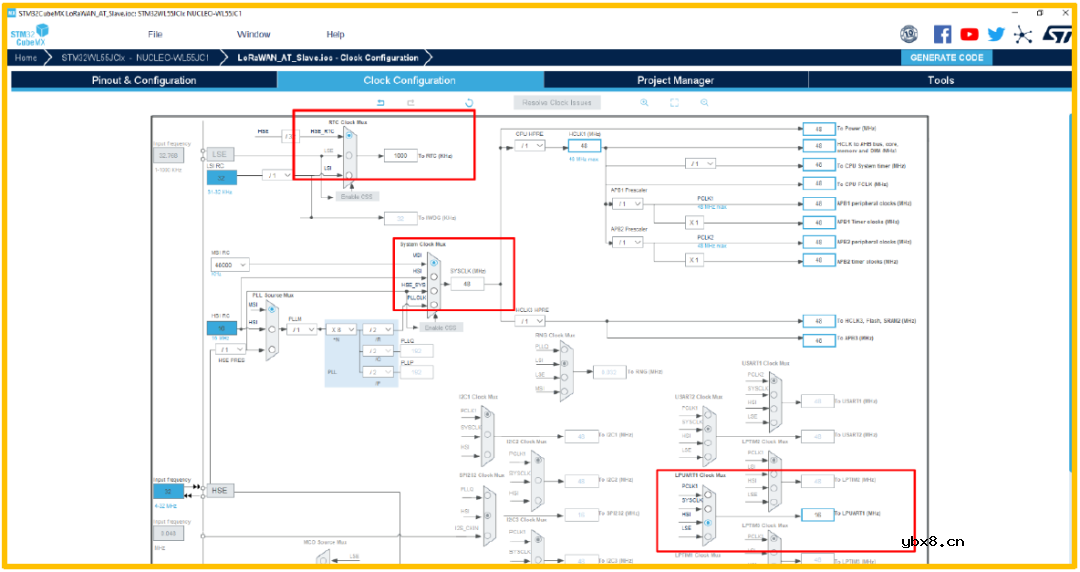Click the HCLK1 (MHz) value field

click(x=583, y=146)
